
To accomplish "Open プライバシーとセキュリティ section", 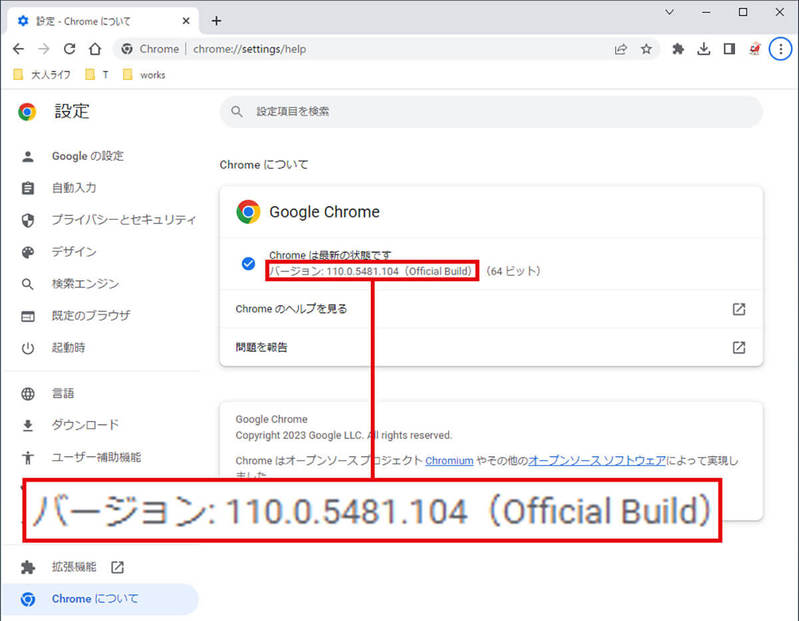I will 123,220.
